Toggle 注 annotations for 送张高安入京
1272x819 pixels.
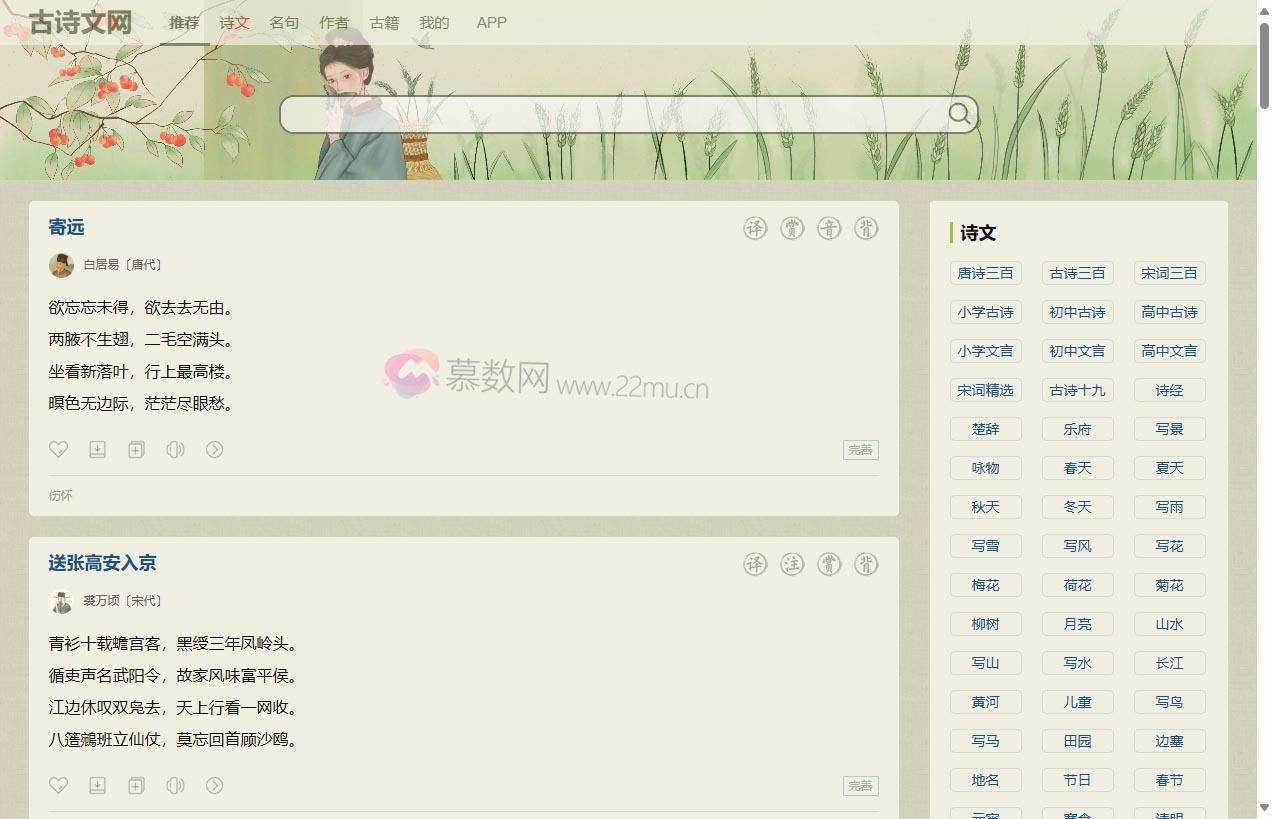point(792,565)
